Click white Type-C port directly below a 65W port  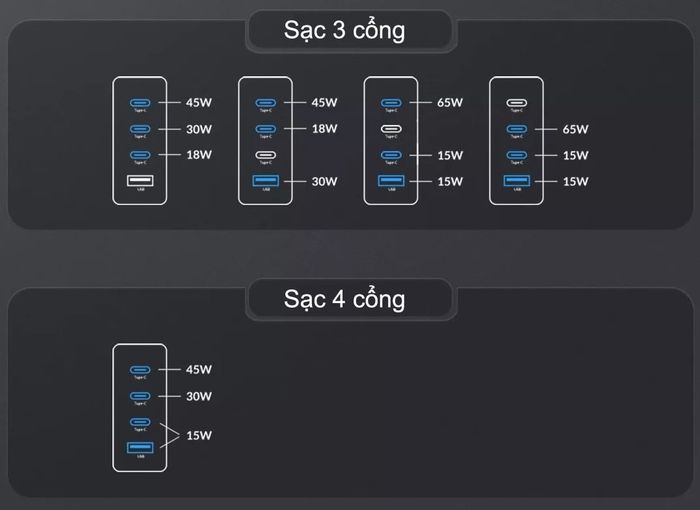(391, 129)
